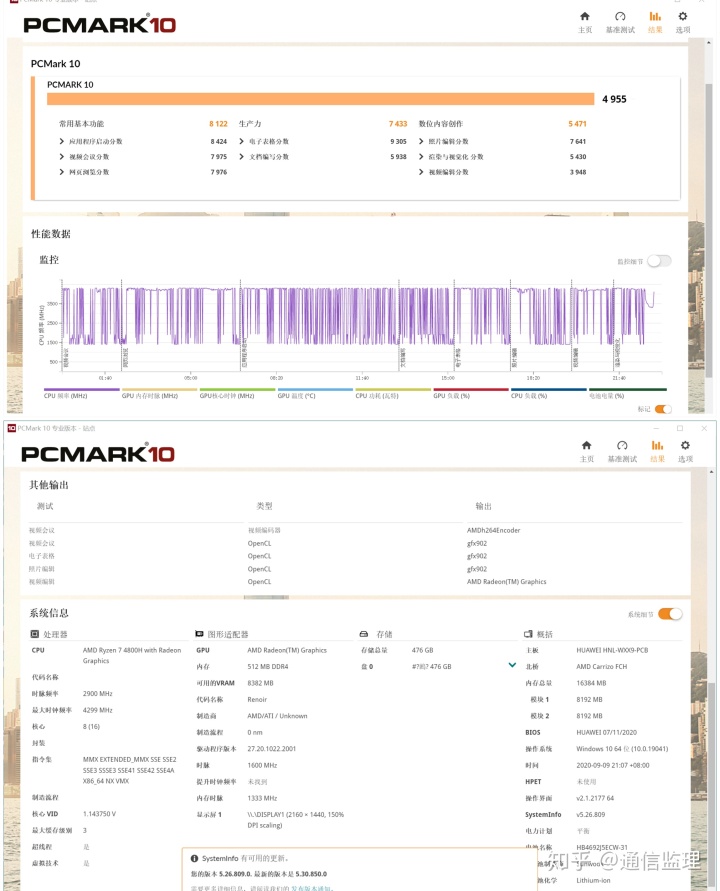Click the 21:40 time mark on chart
This screenshot has width=720, height=891.
(x=619, y=378)
